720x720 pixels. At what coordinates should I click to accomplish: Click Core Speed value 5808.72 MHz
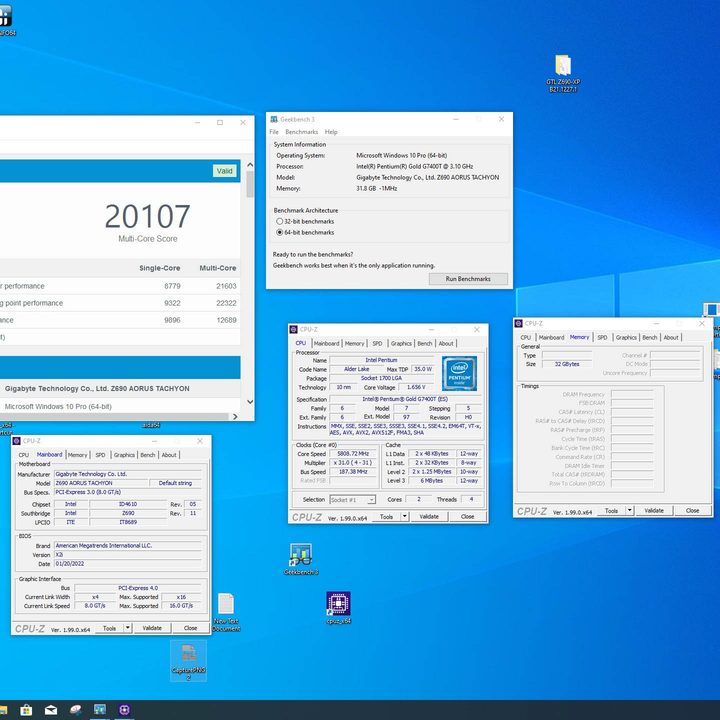pos(353,454)
